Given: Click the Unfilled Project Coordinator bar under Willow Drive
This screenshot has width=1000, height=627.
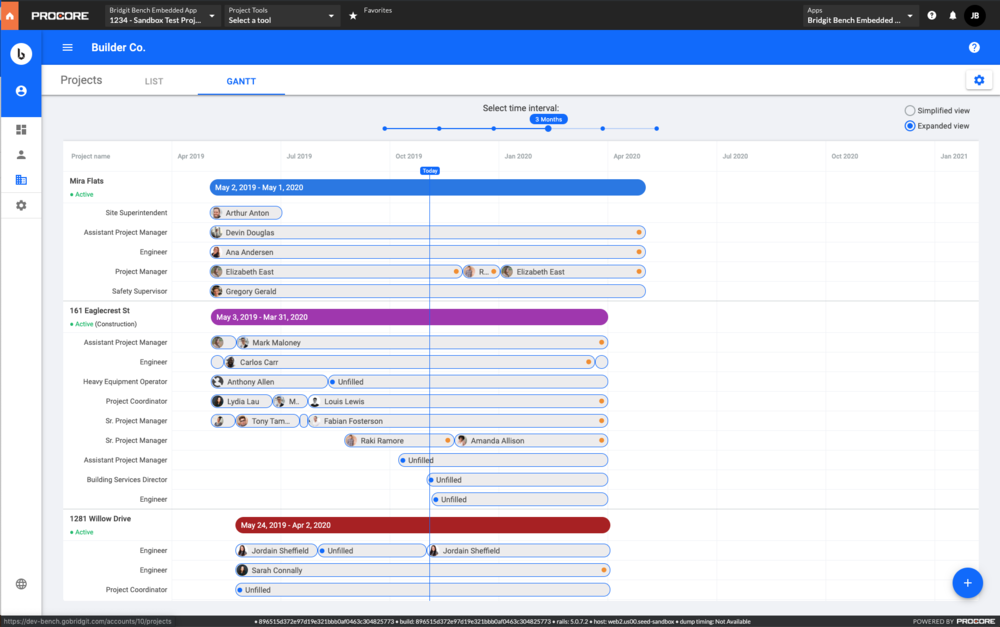Looking at the screenshot, I should [423, 589].
